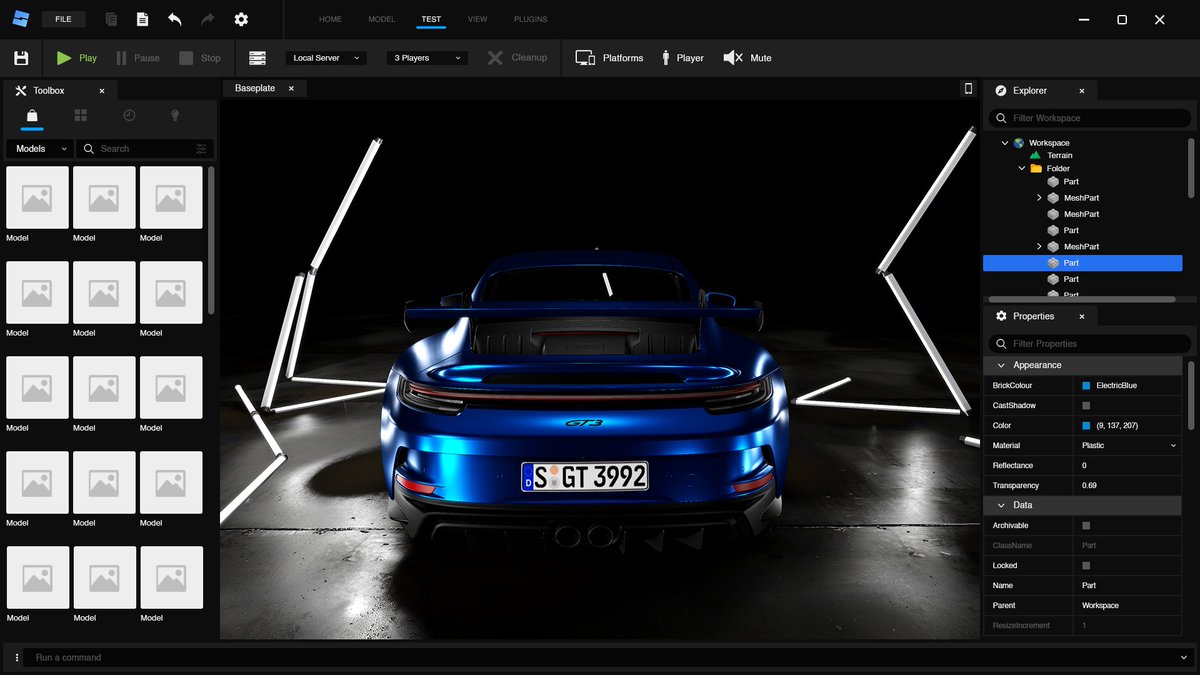Image resolution: width=1200 pixels, height=675 pixels.
Task: Toggle the CastShadow checkbox
Action: (1086, 405)
